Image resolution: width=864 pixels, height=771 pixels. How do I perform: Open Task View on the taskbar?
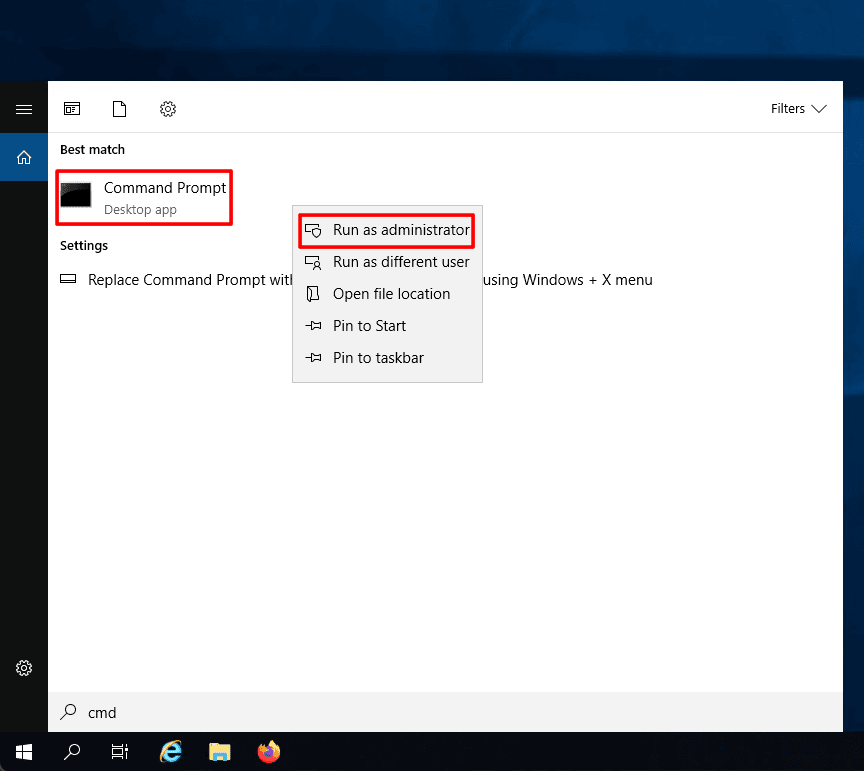120,751
